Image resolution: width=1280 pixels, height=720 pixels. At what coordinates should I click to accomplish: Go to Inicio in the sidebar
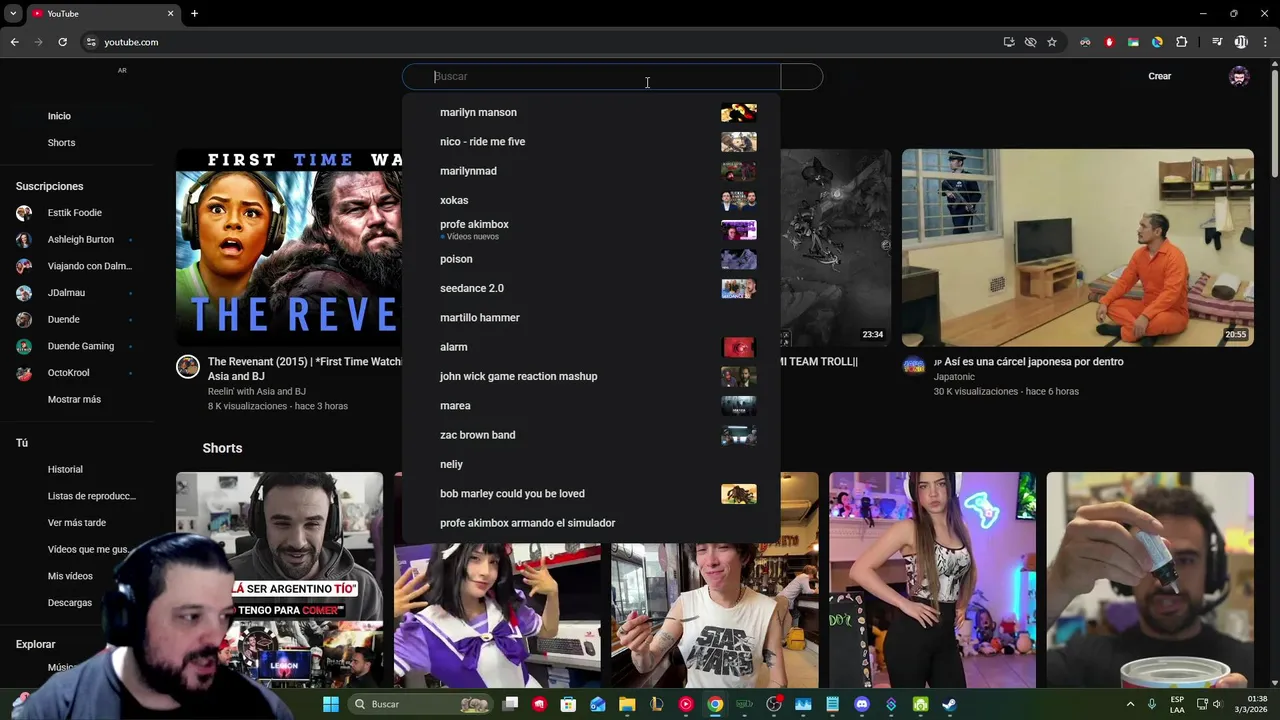(59, 116)
